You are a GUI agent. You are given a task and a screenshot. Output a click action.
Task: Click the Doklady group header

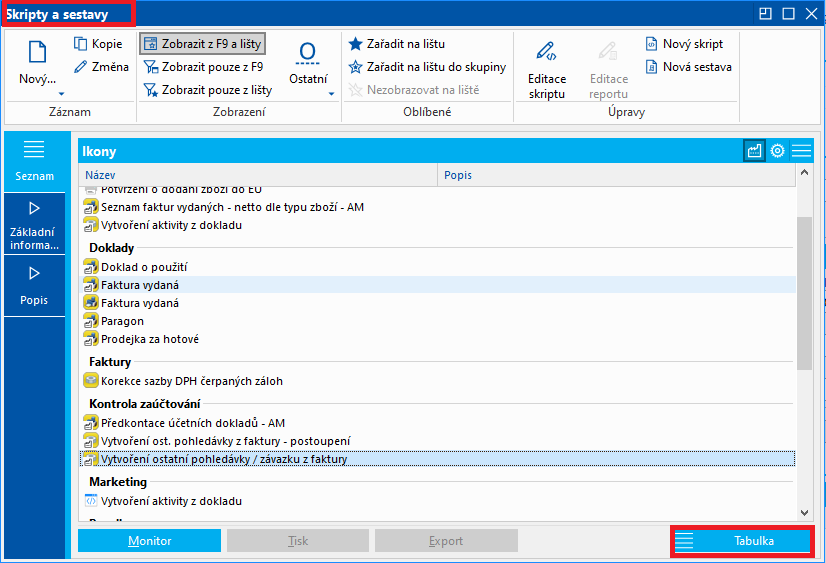(111, 248)
